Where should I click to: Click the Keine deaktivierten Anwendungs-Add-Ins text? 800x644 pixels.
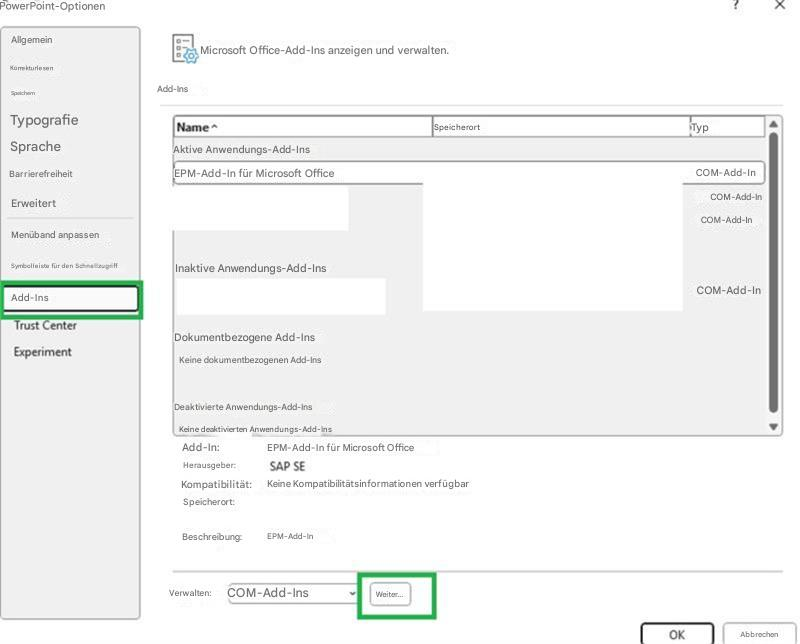click(x=255, y=429)
